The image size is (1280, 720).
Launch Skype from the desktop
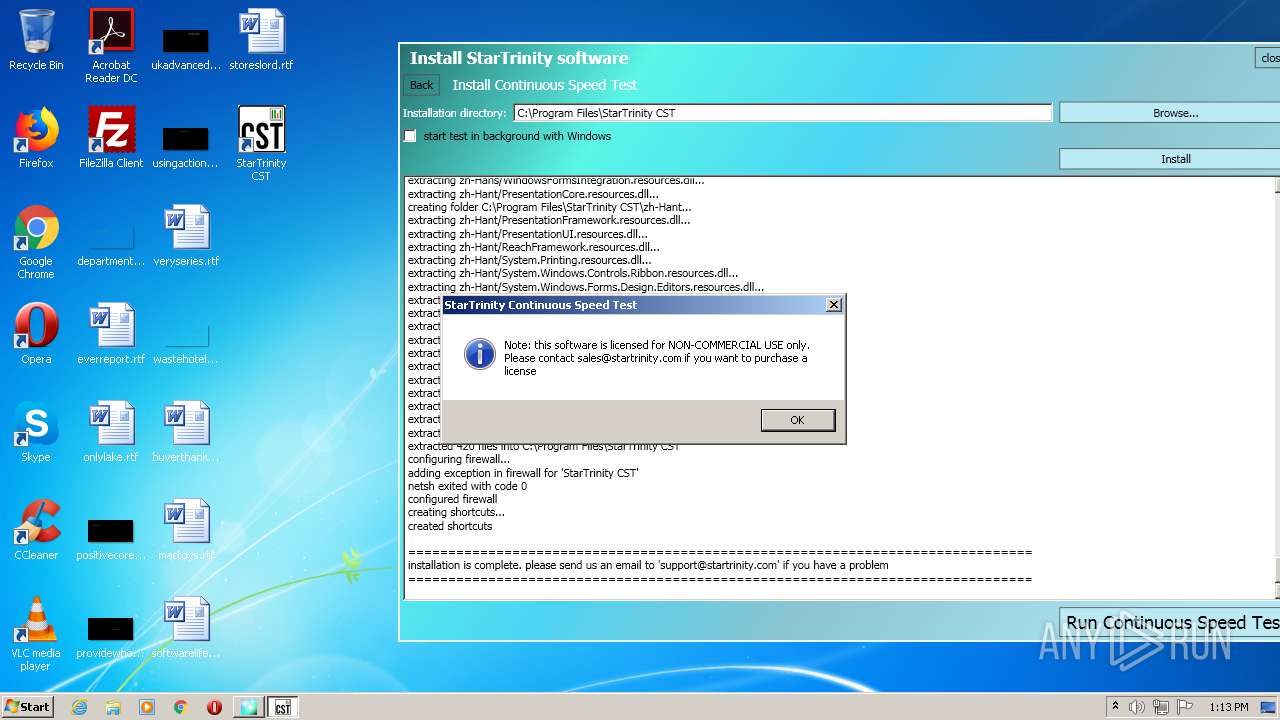(36, 432)
